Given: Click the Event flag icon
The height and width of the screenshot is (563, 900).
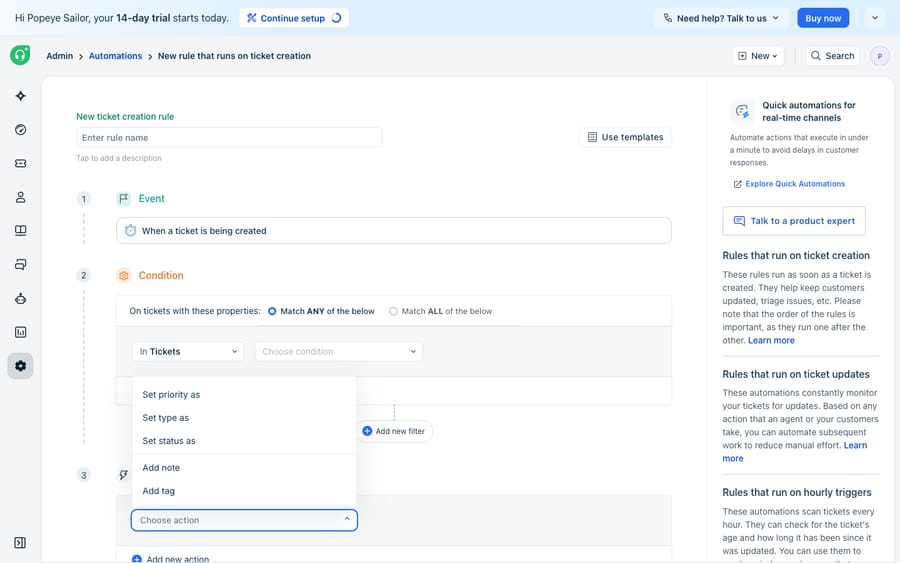Looking at the screenshot, I should click(123, 199).
